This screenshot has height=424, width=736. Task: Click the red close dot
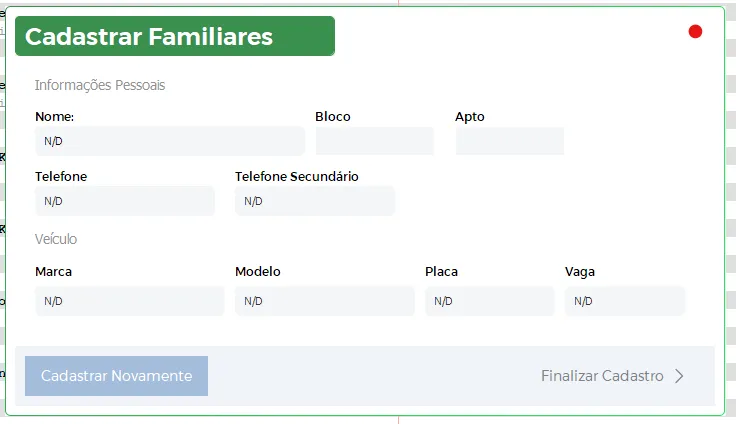click(x=695, y=32)
